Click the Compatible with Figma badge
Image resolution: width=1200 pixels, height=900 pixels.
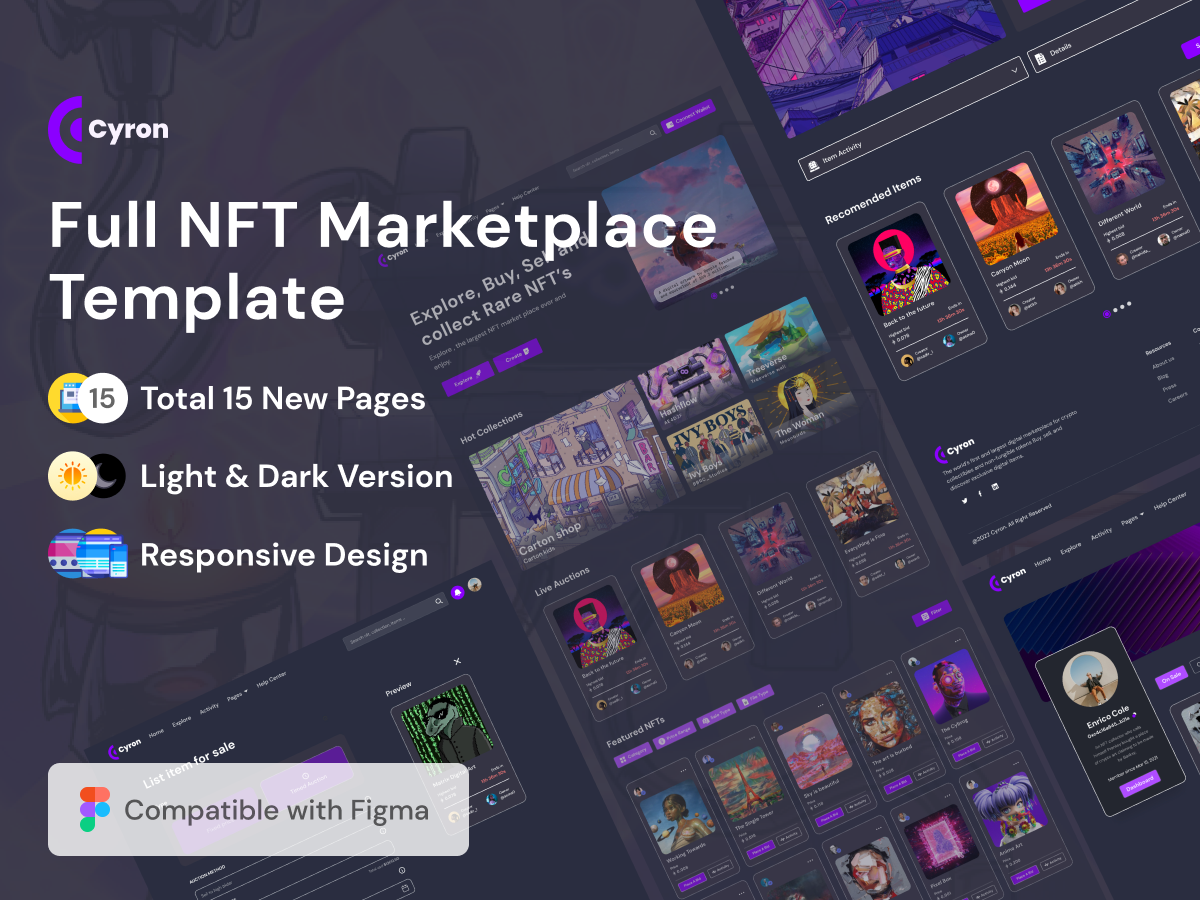point(258,809)
